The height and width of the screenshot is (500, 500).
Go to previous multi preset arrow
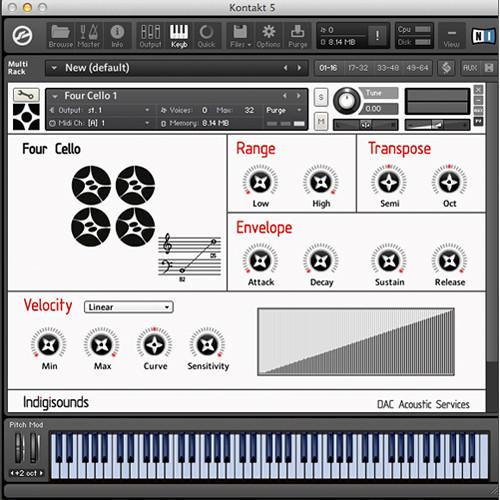[x=285, y=68]
